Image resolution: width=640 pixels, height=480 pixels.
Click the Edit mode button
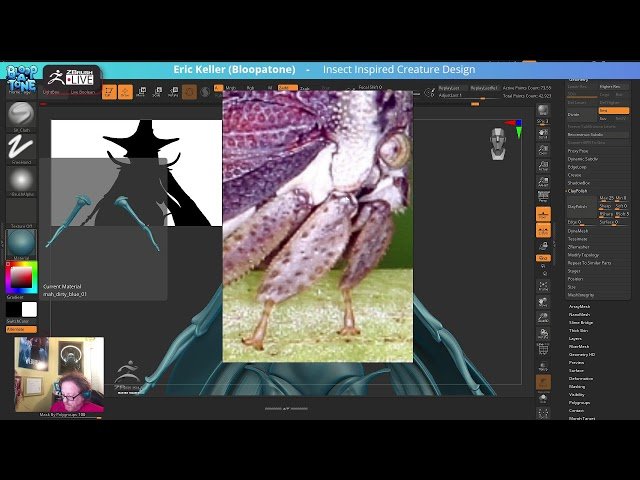[108, 92]
